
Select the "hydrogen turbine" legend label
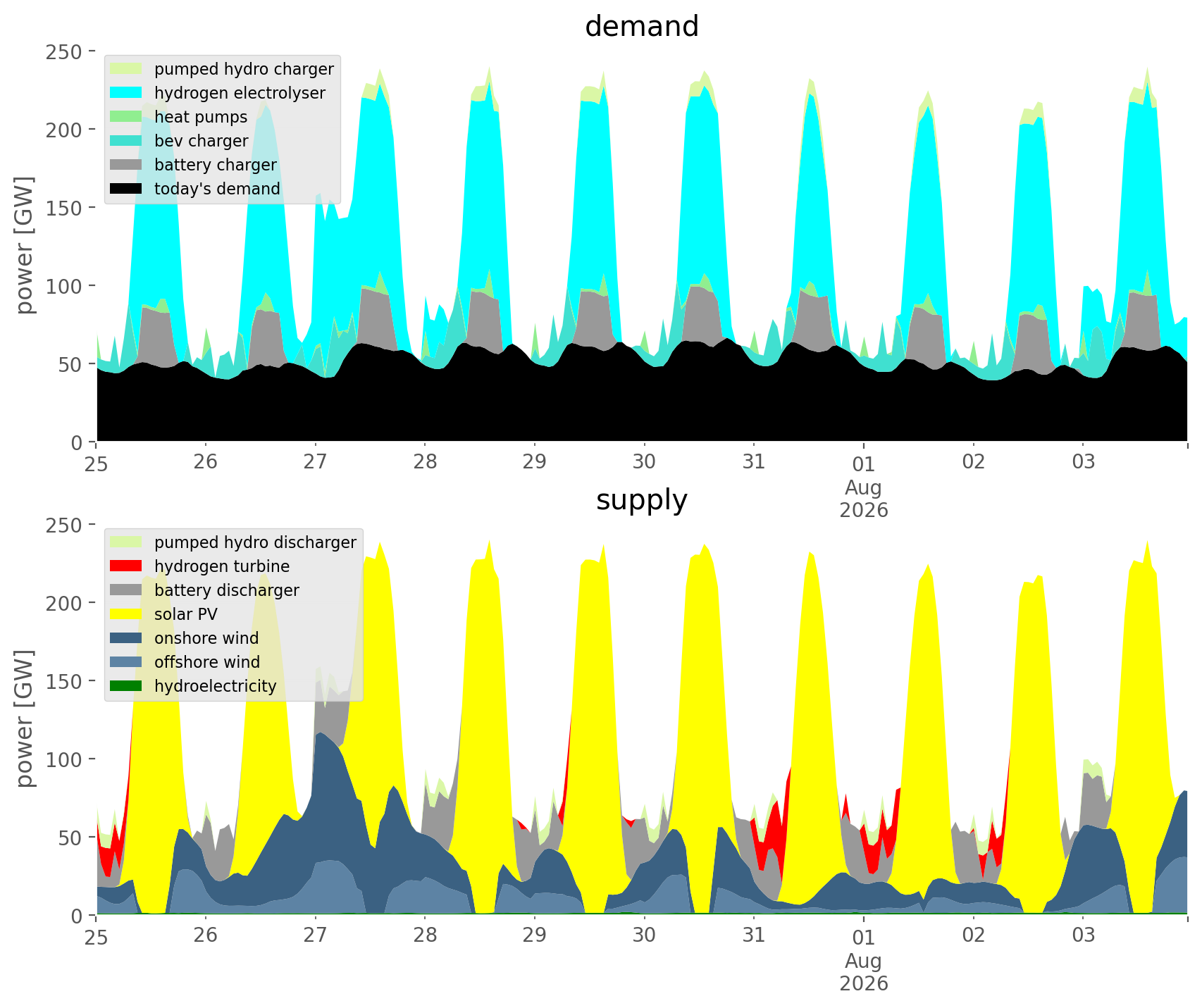(222, 566)
